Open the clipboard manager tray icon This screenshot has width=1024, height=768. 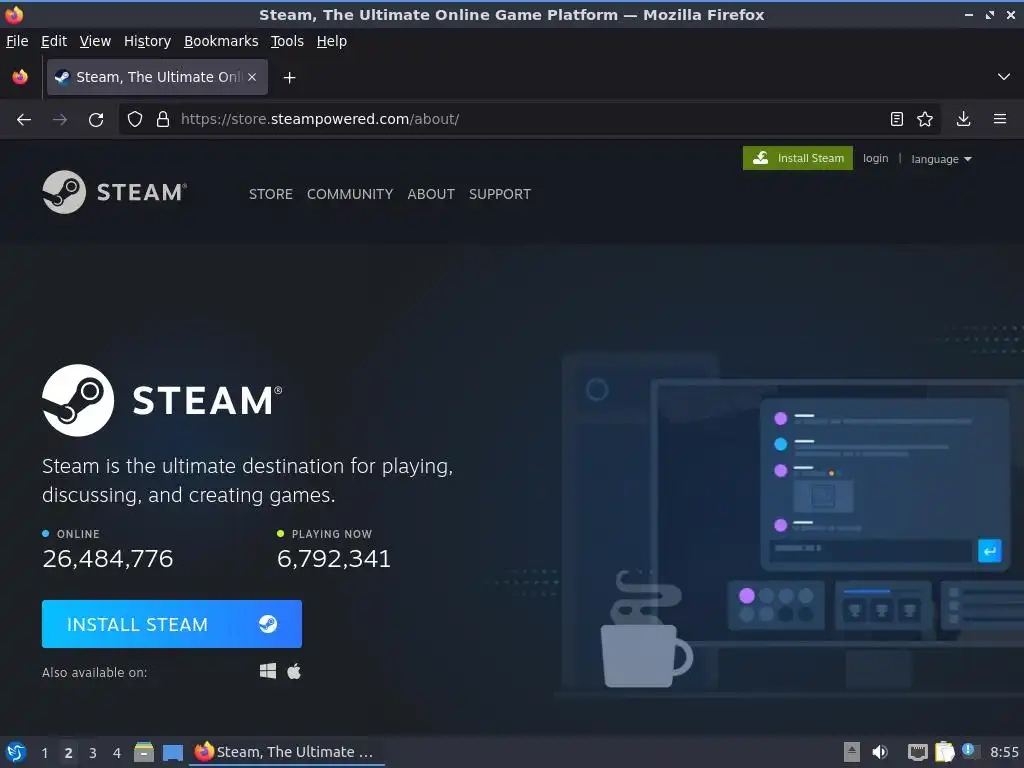(944, 752)
